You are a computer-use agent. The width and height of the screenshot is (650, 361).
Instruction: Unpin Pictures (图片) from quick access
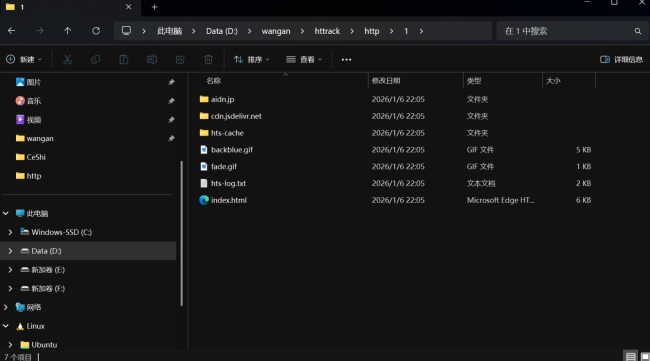(x=171, y=82)
